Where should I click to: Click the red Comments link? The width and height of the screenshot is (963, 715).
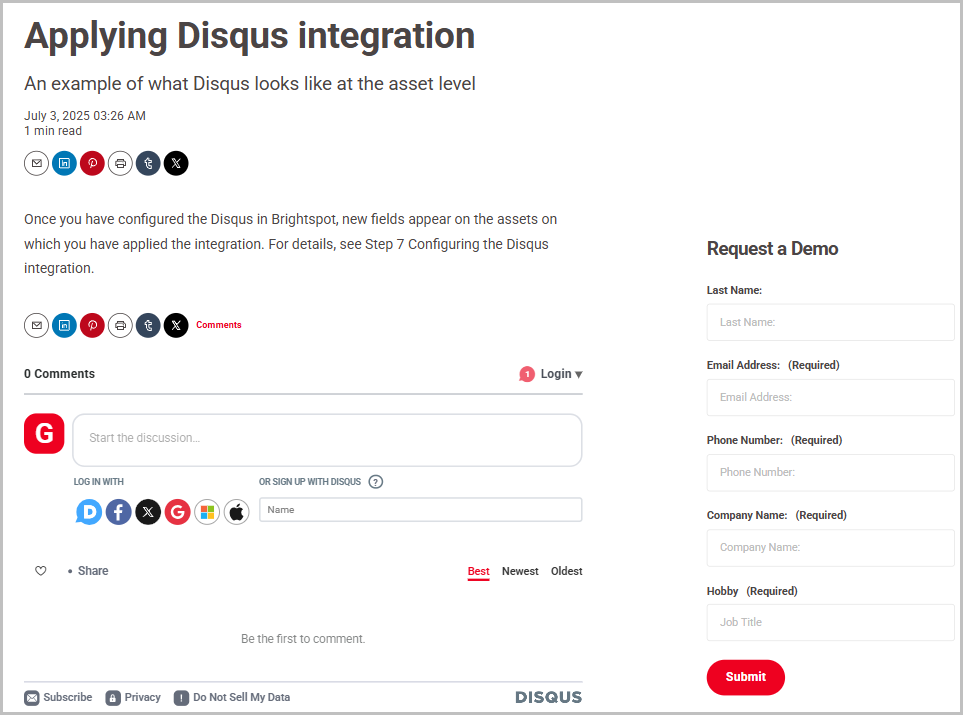click(x=219, y=325)
